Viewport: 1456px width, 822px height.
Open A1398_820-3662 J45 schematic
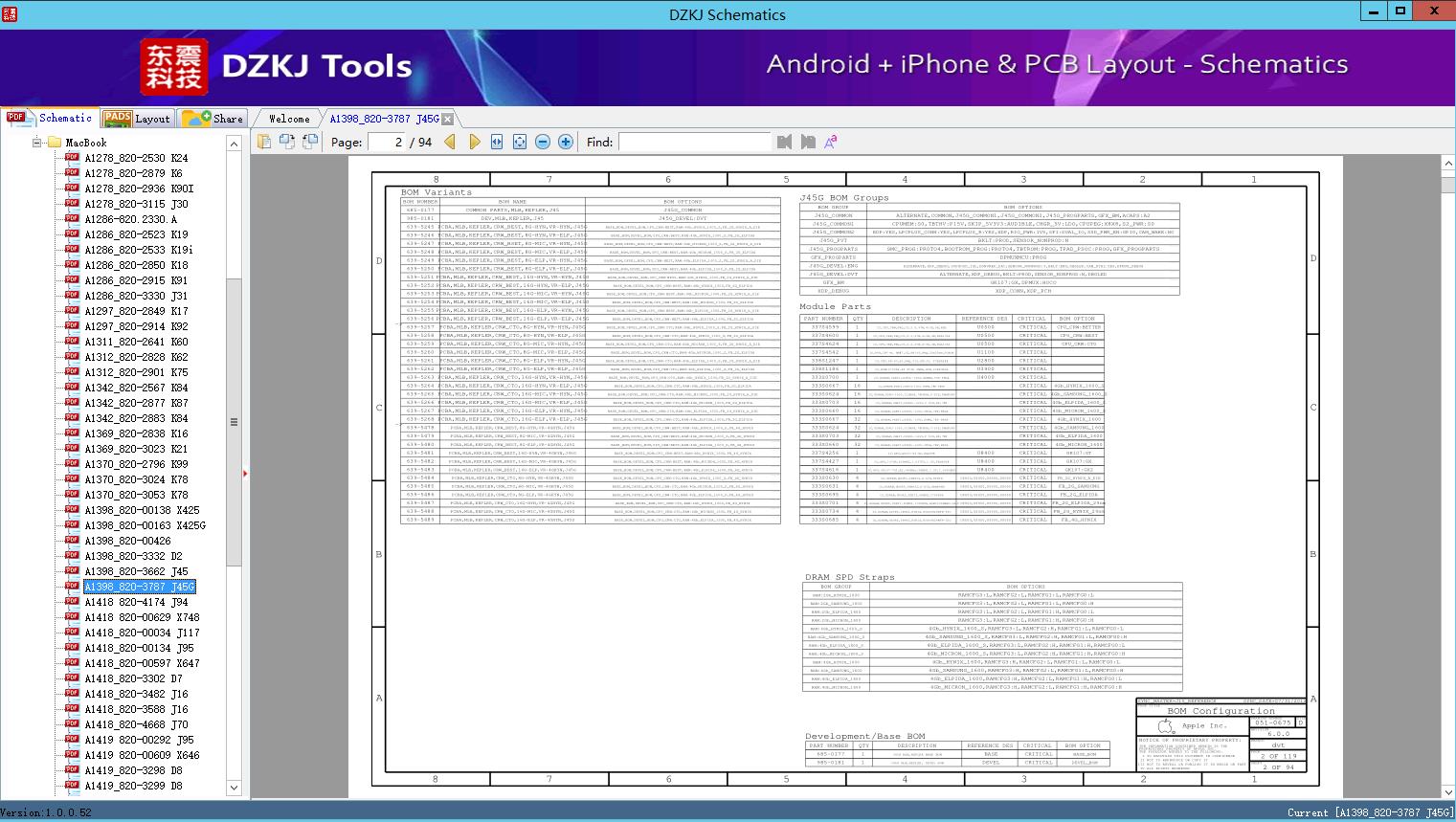coord(136,571)
